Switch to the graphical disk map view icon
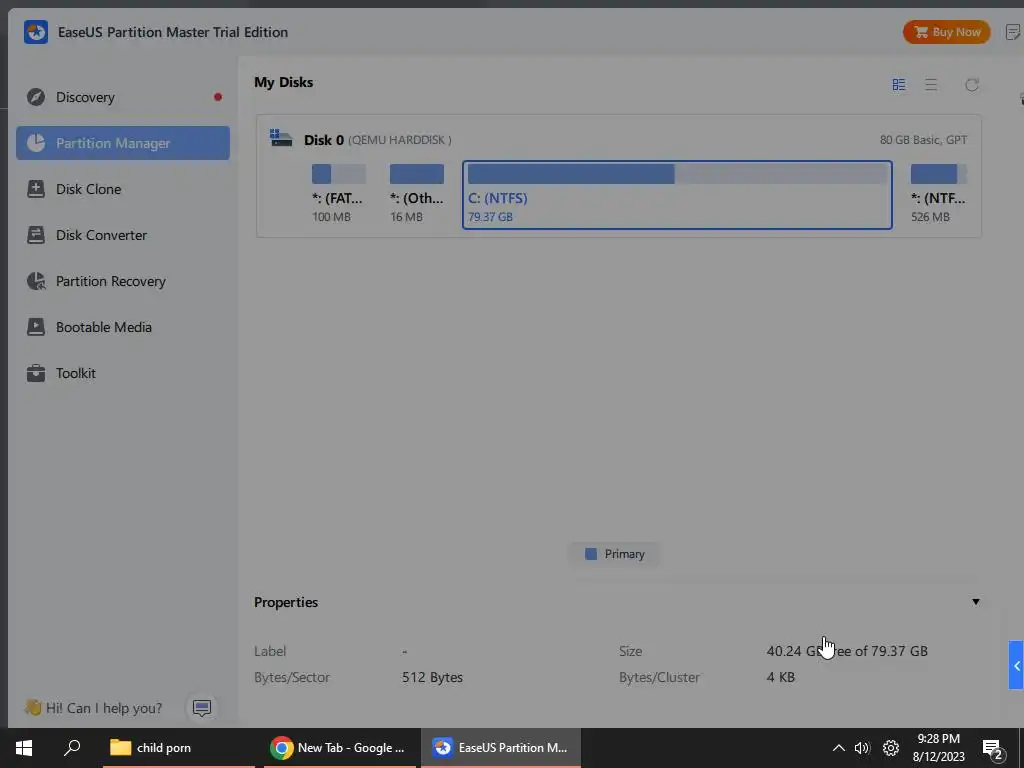This screenshot has height=768, width=1024. pos(899,85)
